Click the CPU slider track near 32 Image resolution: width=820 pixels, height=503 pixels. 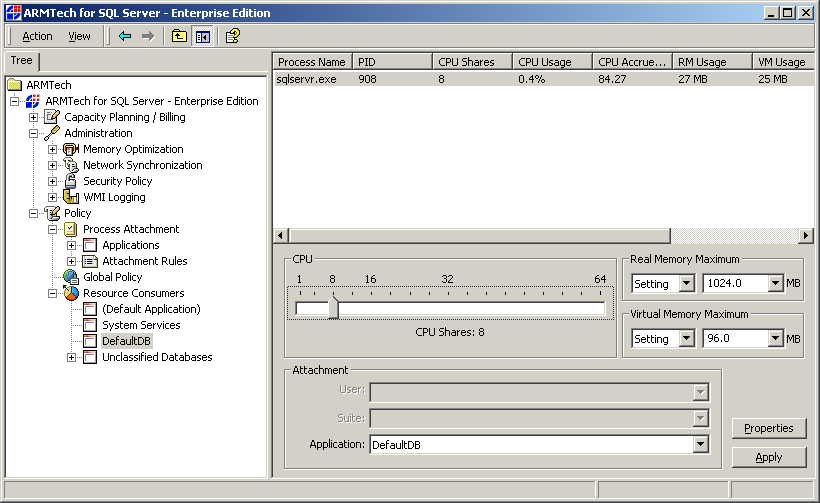coord(448,309)
